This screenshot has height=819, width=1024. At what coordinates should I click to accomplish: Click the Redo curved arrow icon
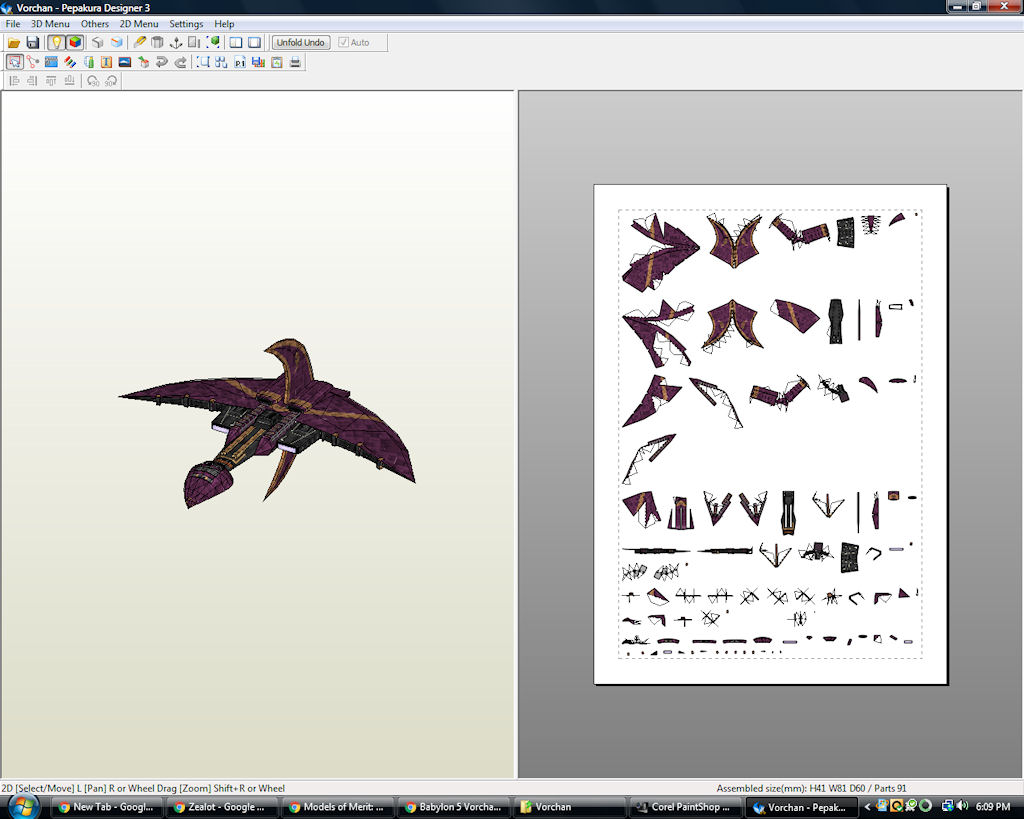[x=180, y=62]
